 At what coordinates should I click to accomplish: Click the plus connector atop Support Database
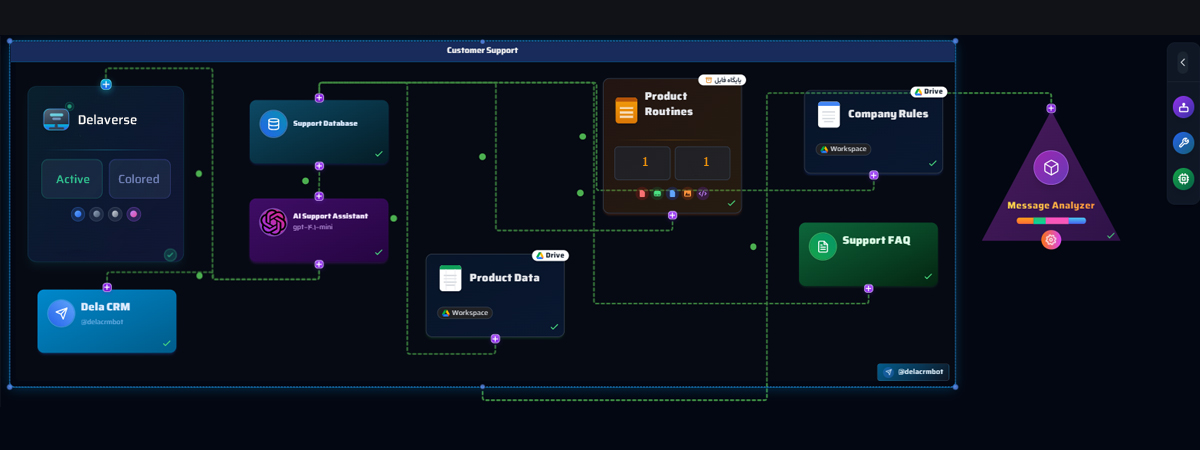(x=319, y=98)
